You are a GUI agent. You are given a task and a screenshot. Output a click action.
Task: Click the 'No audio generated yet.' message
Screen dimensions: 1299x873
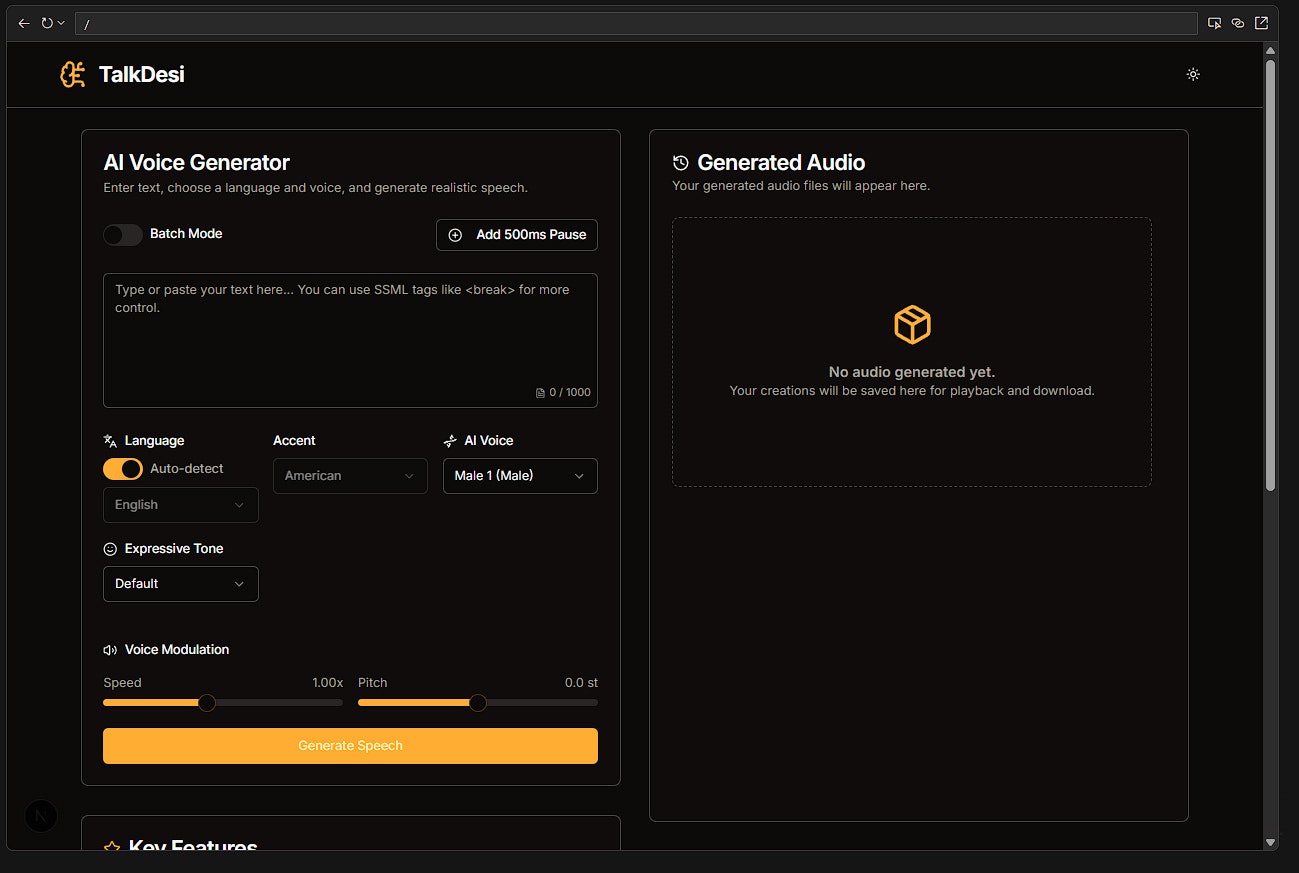912,372
